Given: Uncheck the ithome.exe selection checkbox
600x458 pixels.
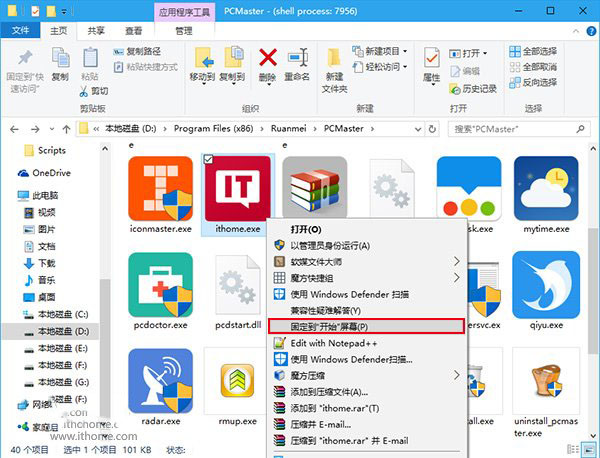Looking at the screenshot, I should click(208, 159).
